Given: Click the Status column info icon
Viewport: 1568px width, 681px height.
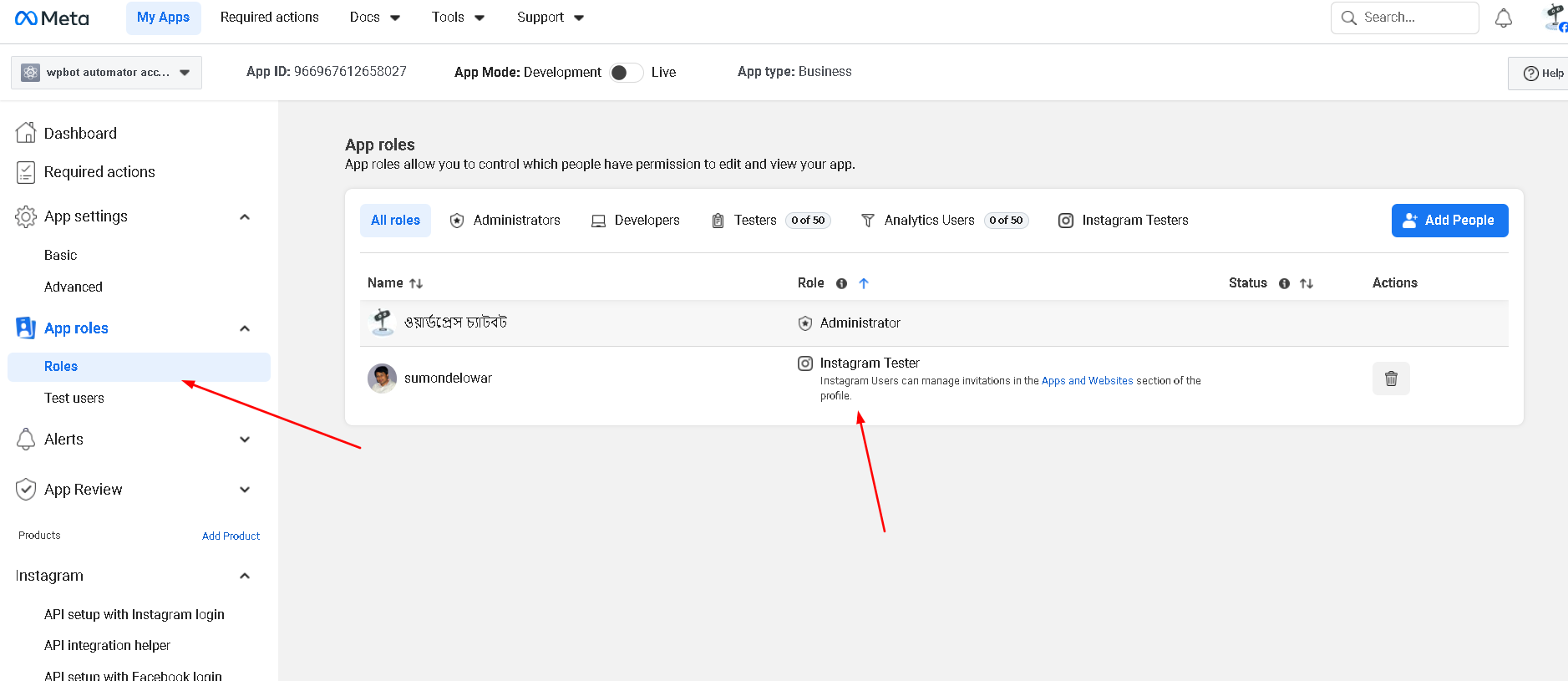Looking at the screenshot, I should pyautogui.click(x=1284, y=283).
